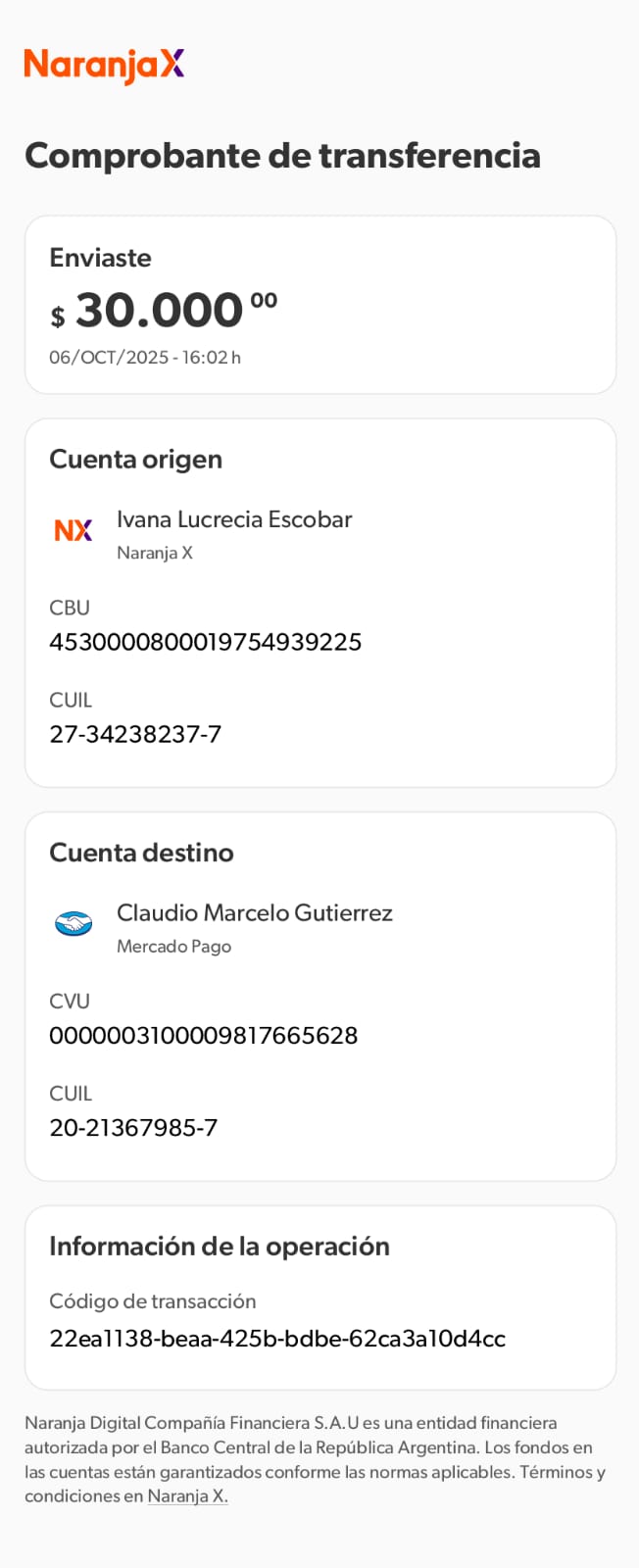This screenshot has width=639, height=1568.
Task: Click the NaranjaX logo at top
Action: click(x=104, y=65)
